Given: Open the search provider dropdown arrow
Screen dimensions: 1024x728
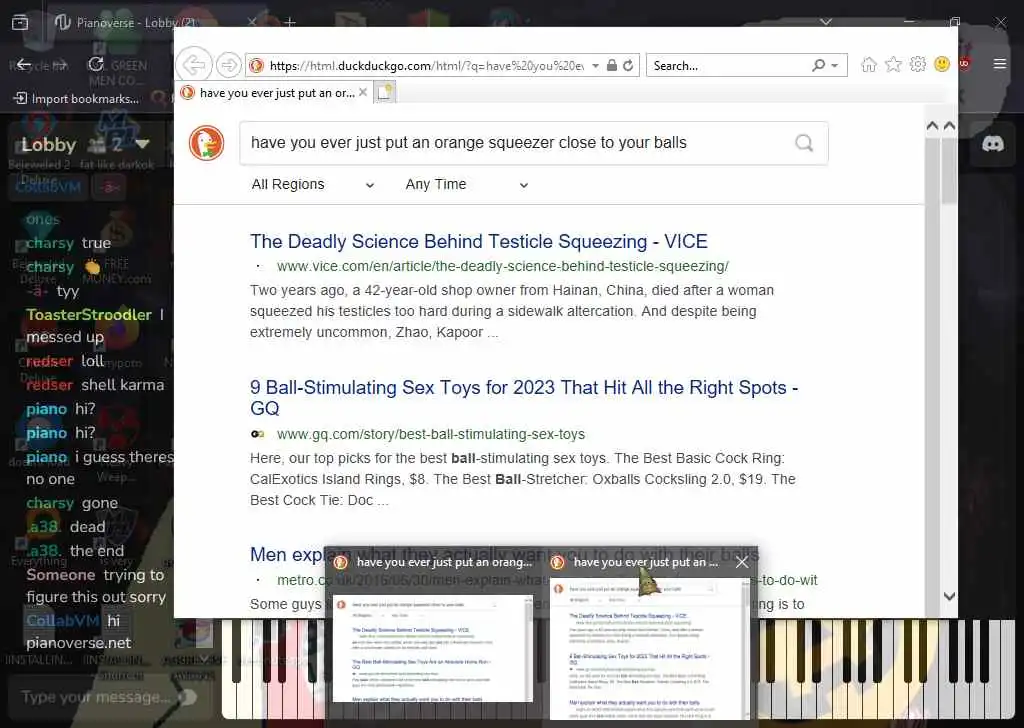Looking at the screenshot, I should tap(835, 65).
